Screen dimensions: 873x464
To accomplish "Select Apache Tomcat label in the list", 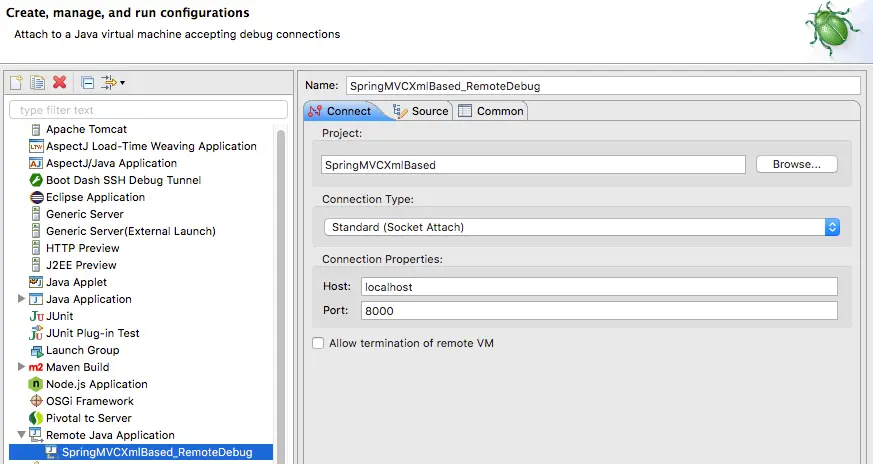I will (x=86, y=129).
